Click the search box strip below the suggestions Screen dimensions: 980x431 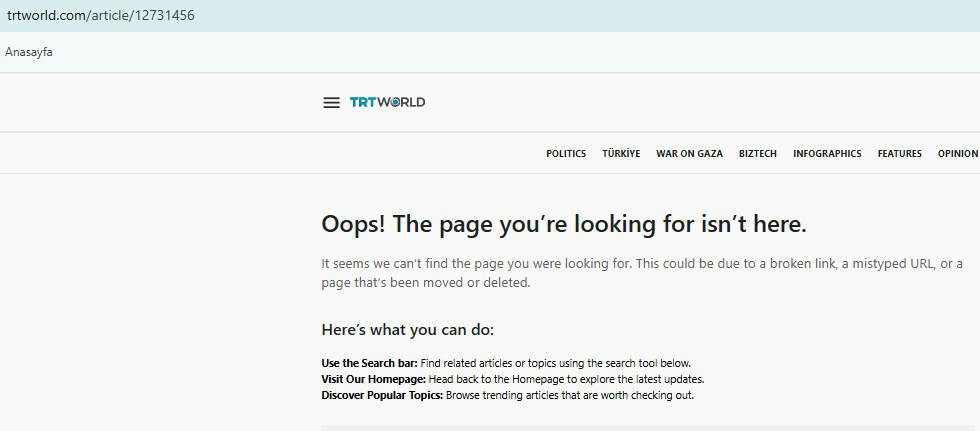tap(650, 427)
